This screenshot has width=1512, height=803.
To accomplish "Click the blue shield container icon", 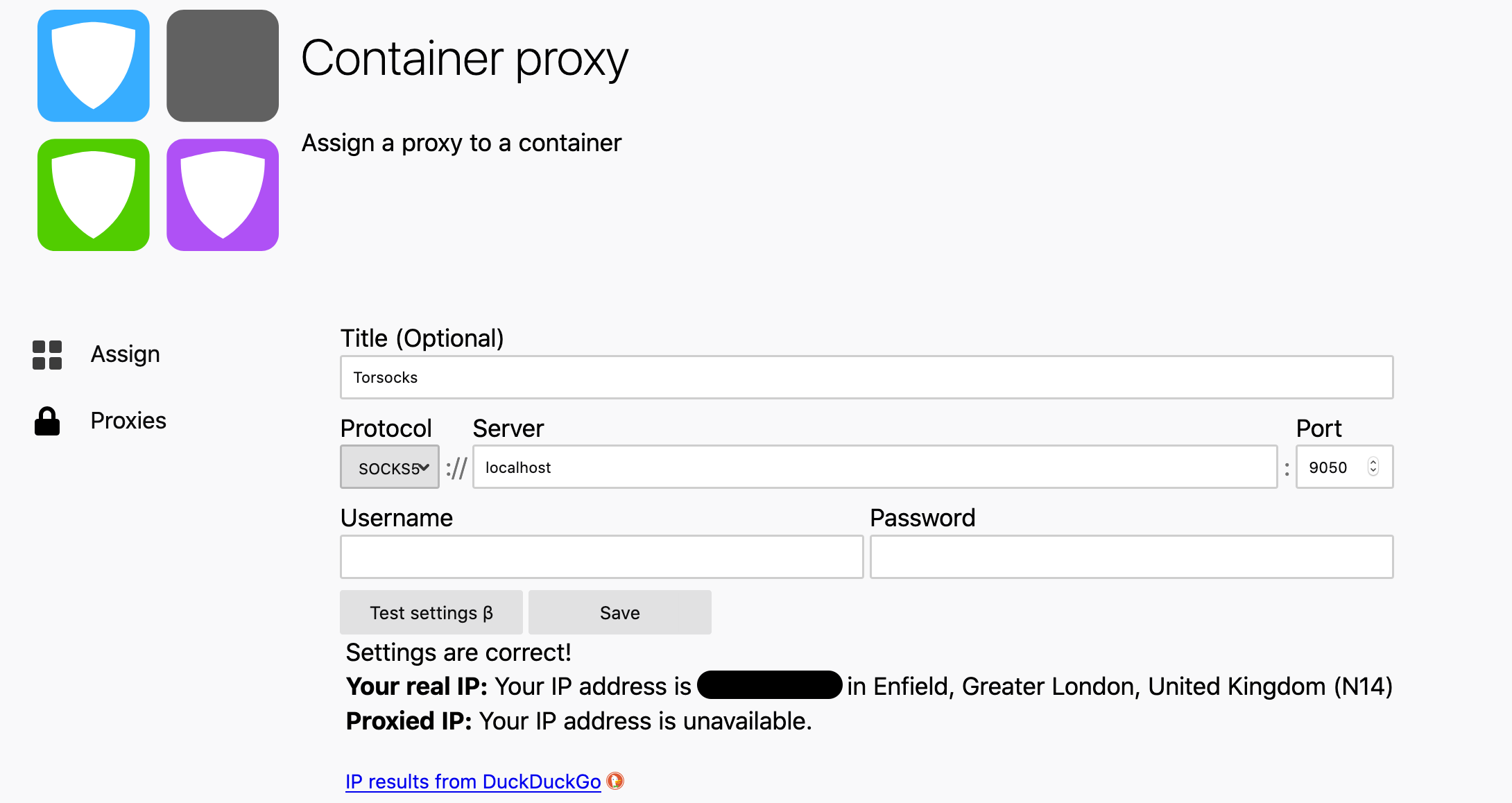I will [94, 66].
